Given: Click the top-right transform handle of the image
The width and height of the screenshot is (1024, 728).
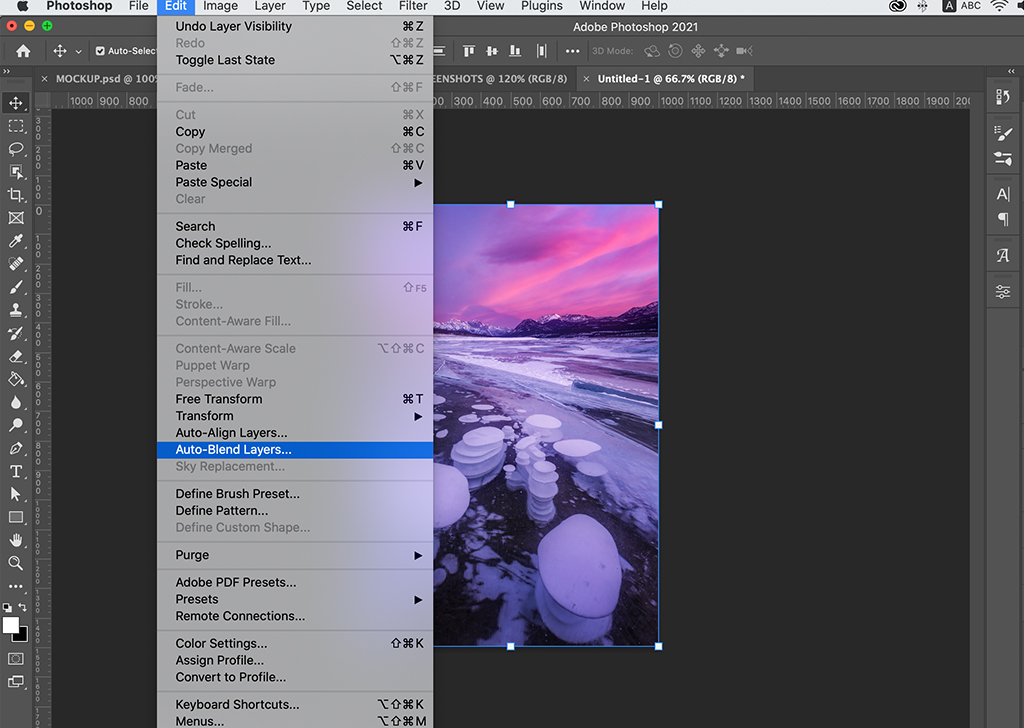Looking at the screenshot, I should (x=658, y=205).
